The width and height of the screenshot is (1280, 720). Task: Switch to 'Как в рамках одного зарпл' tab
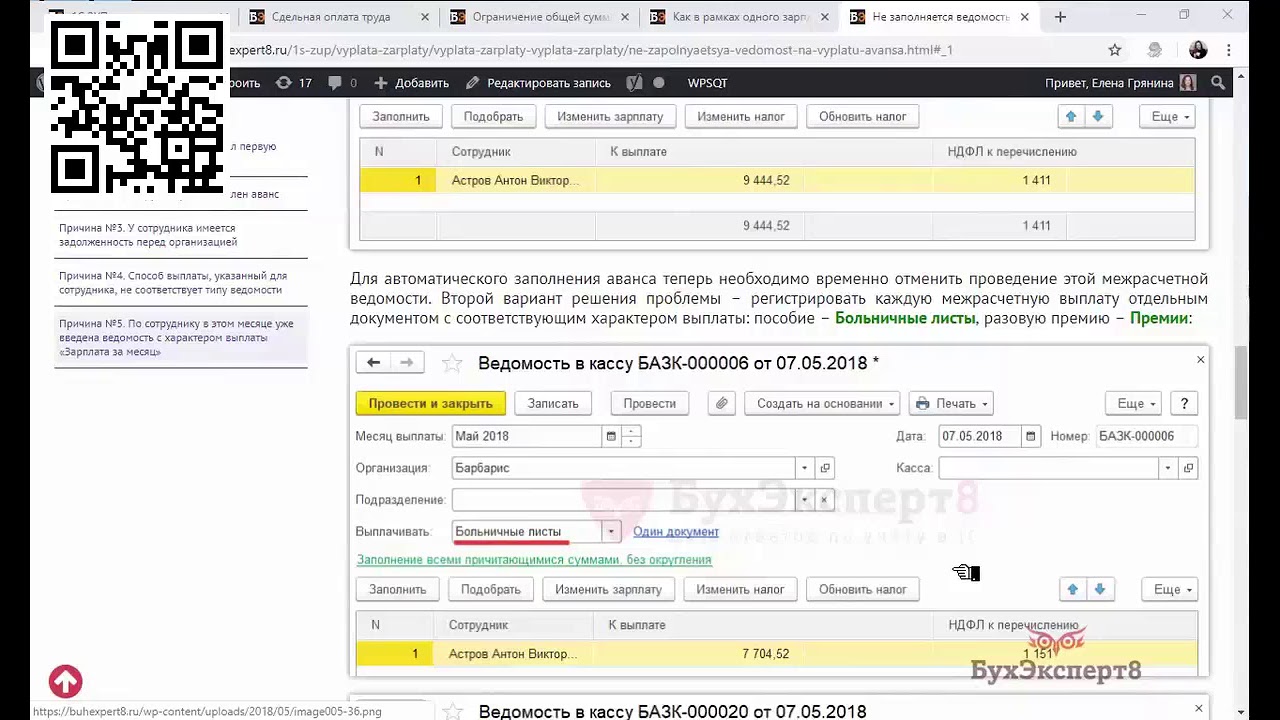(x=739, y=17)
